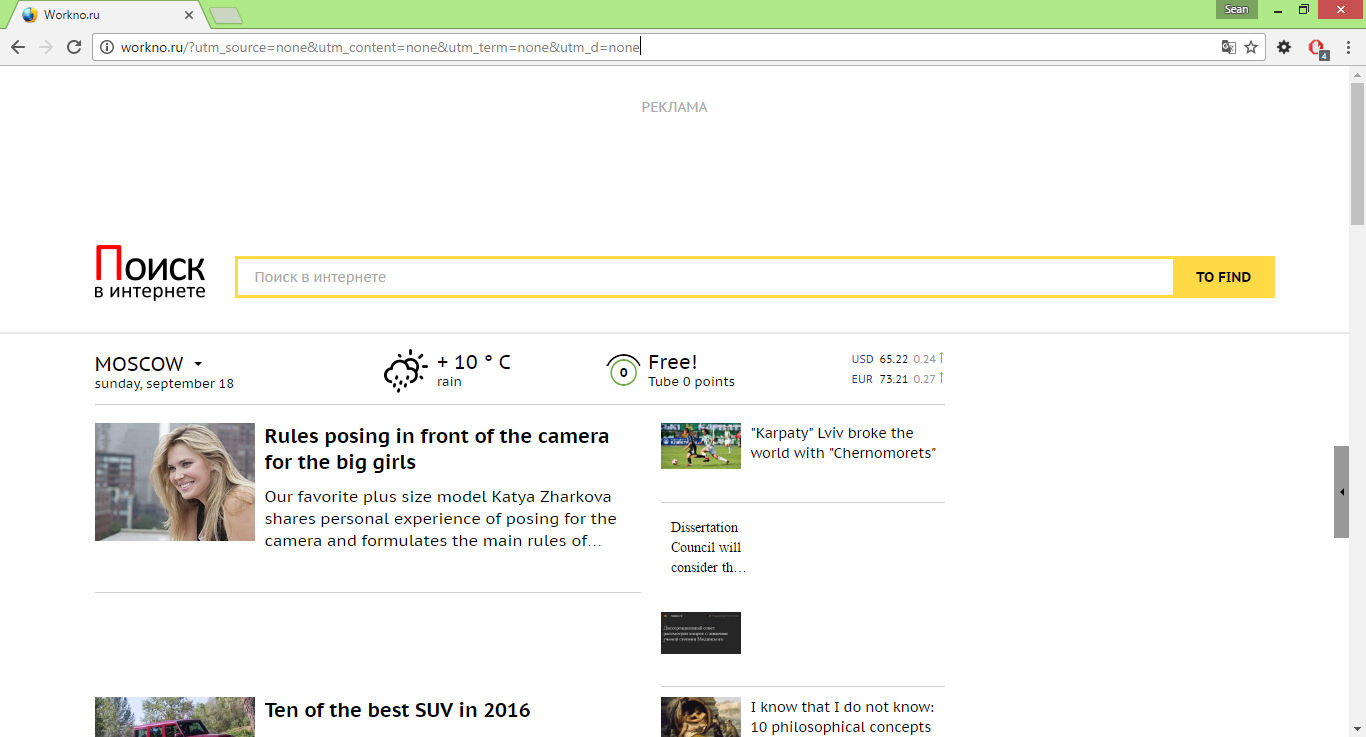Open Chrome's settings gear icon
1366x737 pixels.
click(x=1284, y=46)
